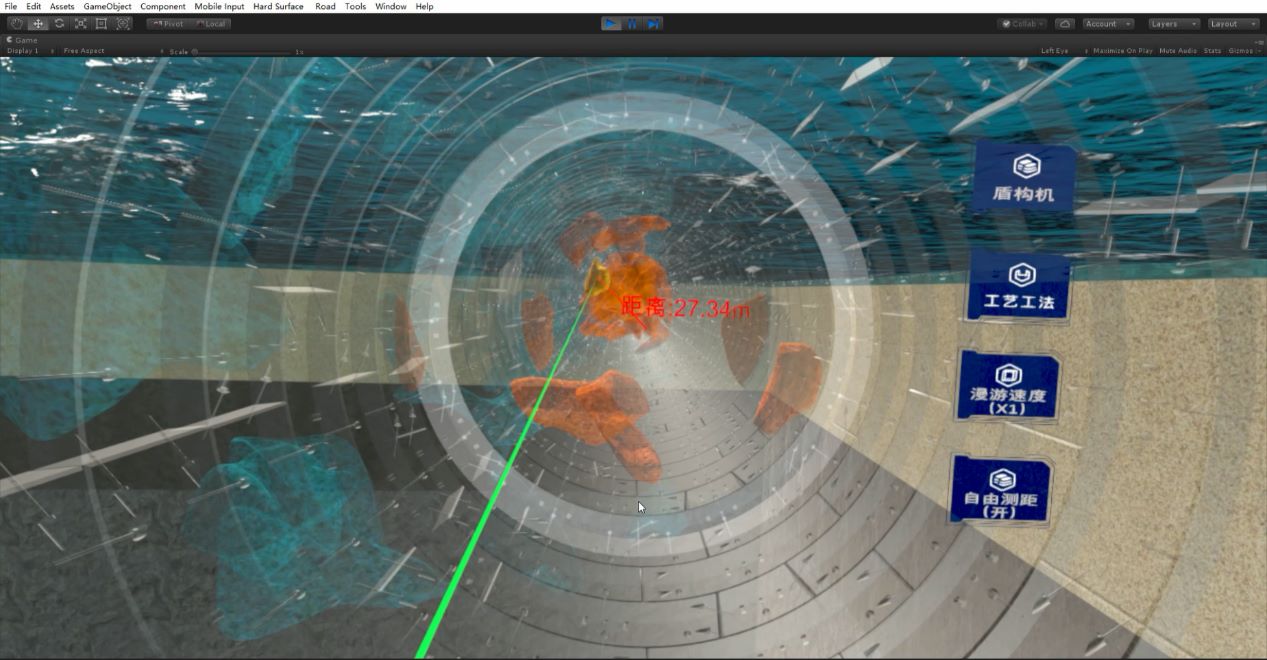This screenshot has height=660, width=1267.
Task: Open the Tools menu
Action: tap(355, 6)
